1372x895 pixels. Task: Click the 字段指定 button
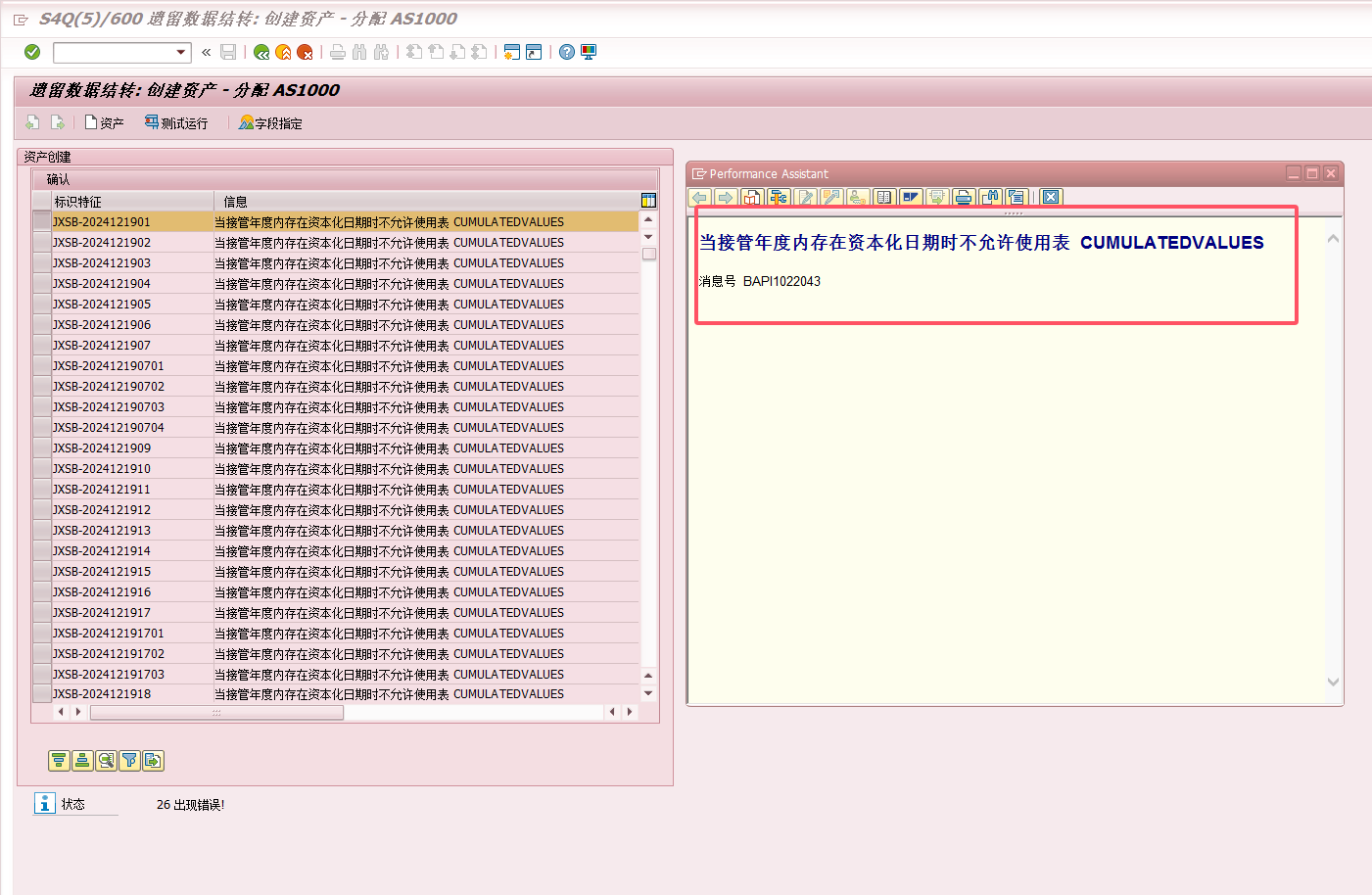(271, 123)
